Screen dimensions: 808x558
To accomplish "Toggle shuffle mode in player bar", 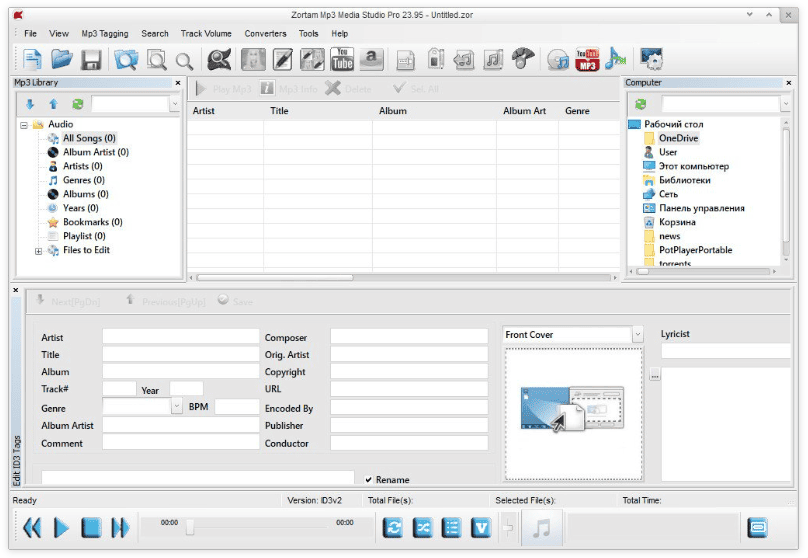I will click(x=423, y=528).
